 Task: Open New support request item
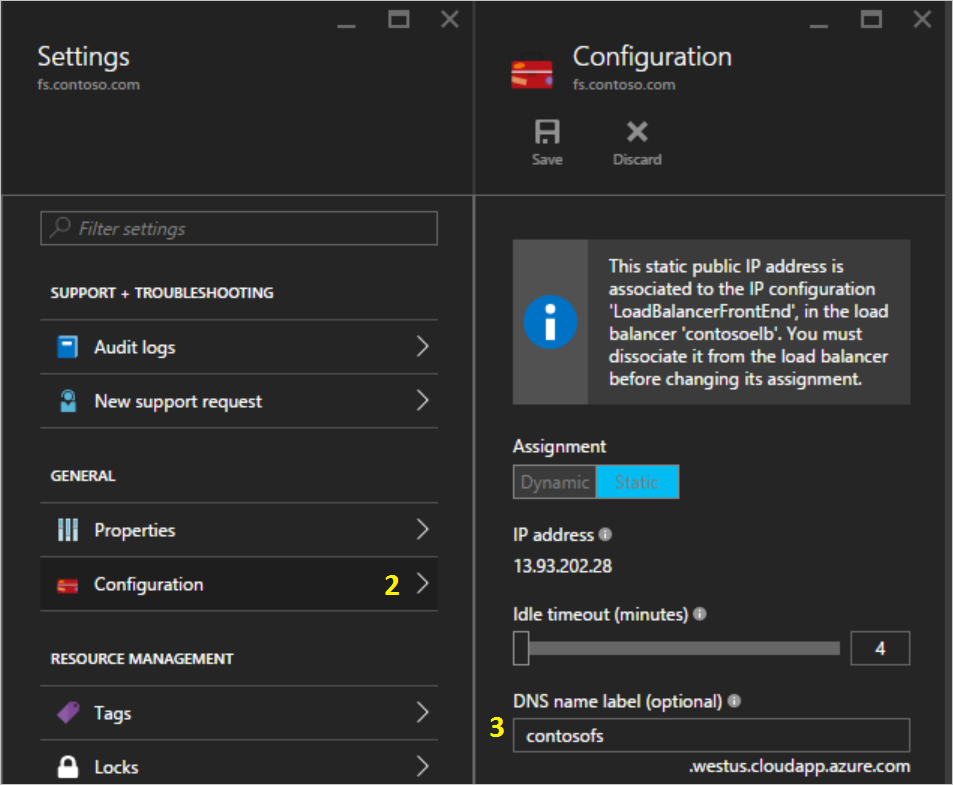coord(239,401)
